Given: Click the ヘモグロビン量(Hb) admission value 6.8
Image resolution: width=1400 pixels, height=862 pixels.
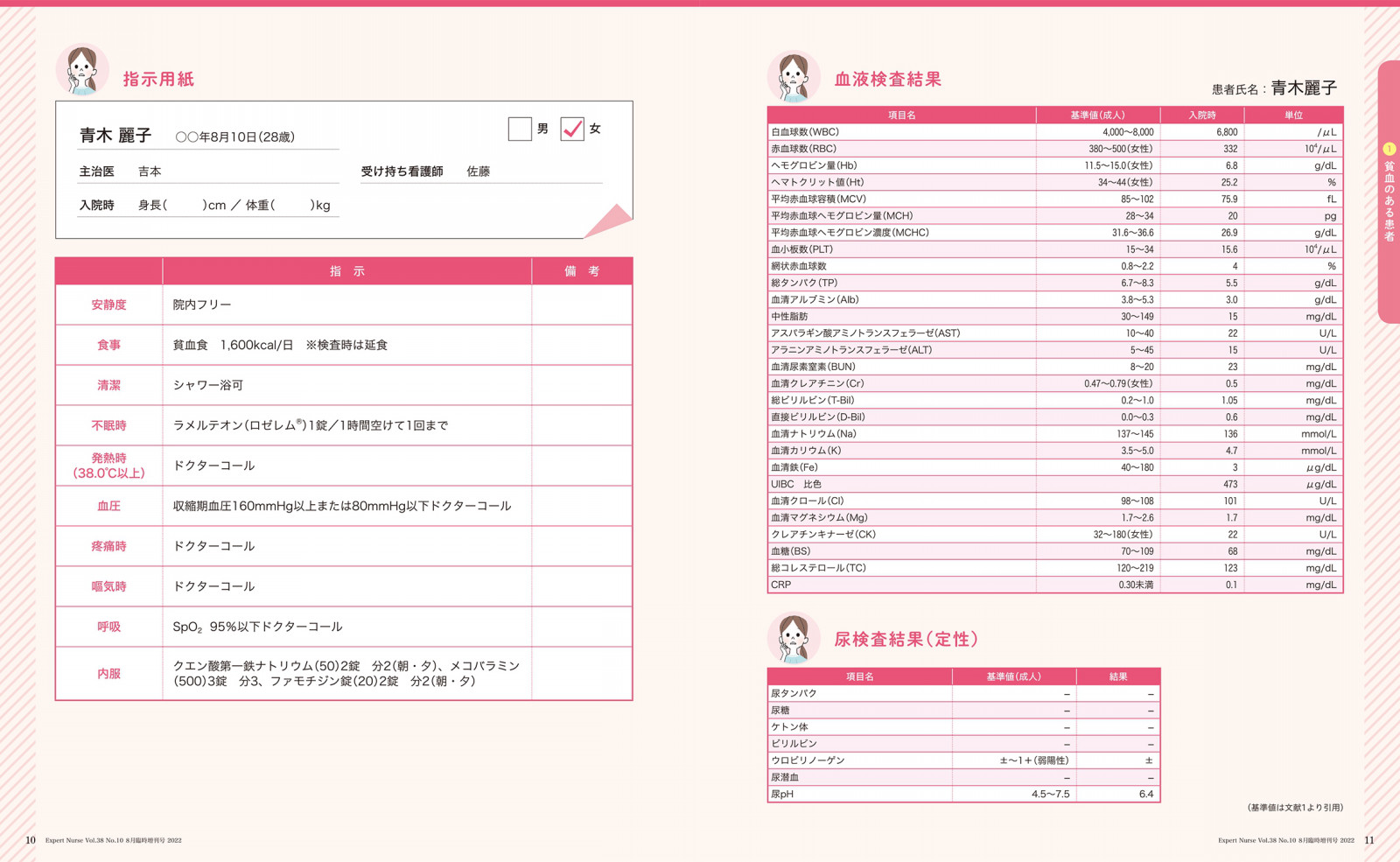Looking at the screenshot, I should tap(1231, 165).
